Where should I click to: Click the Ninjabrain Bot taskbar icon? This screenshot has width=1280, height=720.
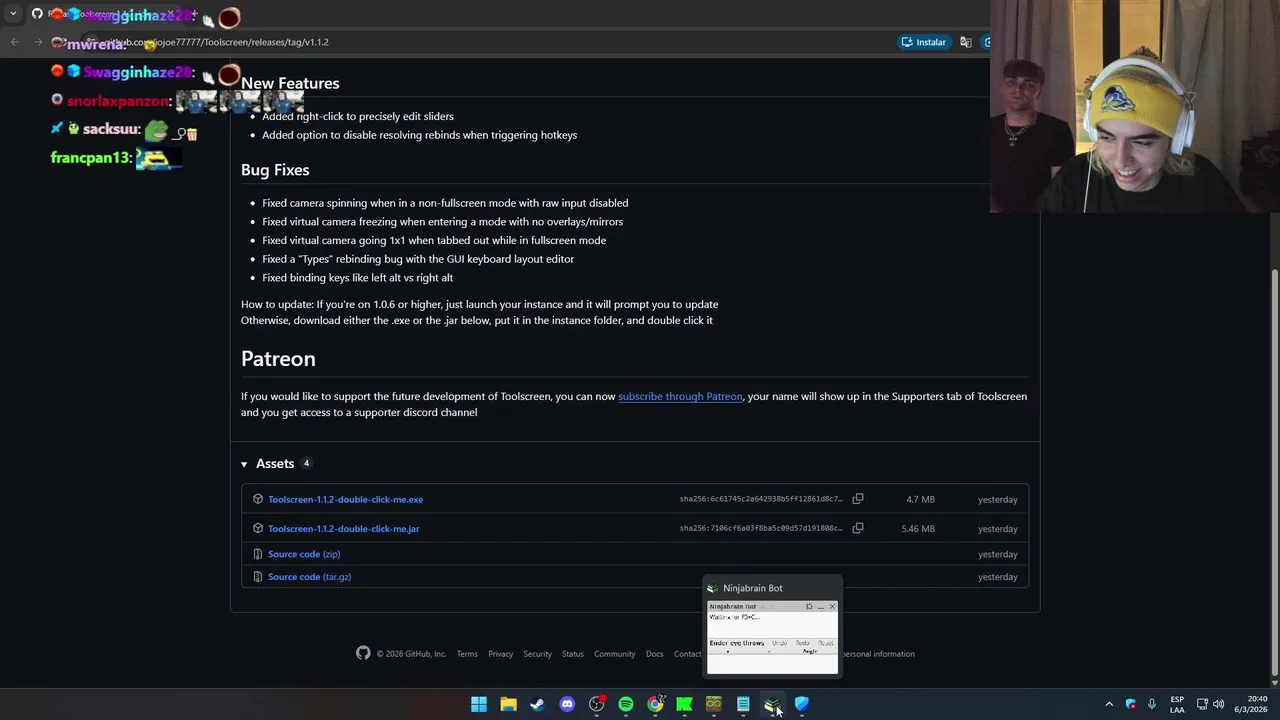[x=772, y=704]
